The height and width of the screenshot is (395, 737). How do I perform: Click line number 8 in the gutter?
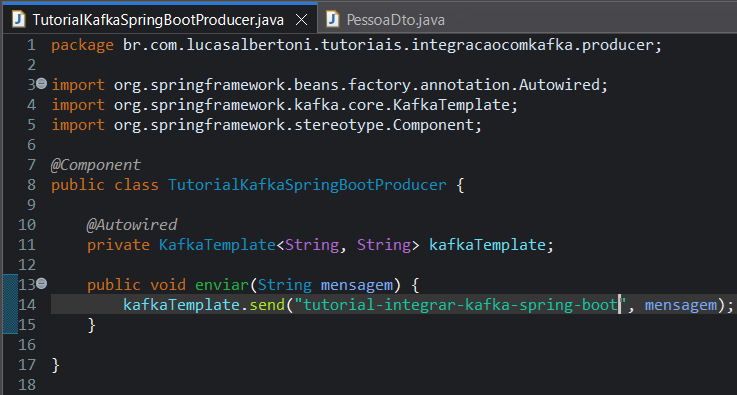[x=31, y=185]
